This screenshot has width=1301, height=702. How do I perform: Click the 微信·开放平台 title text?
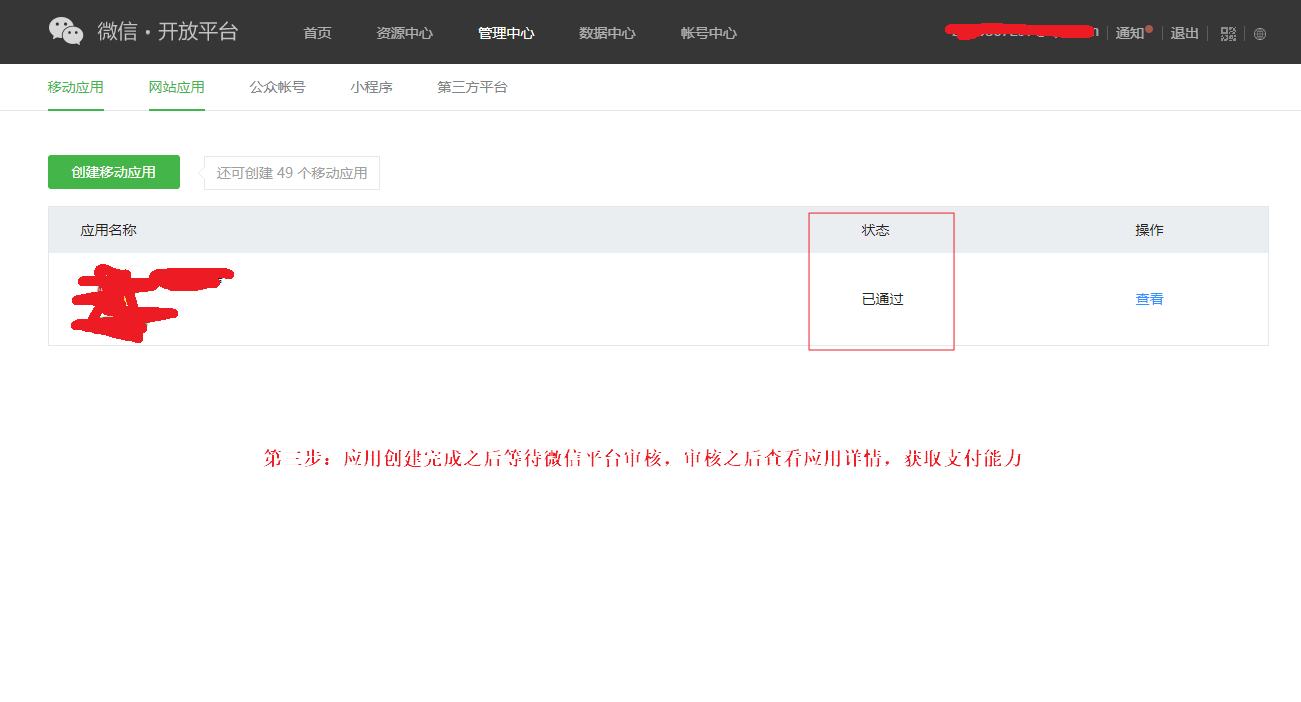[168, 31]
